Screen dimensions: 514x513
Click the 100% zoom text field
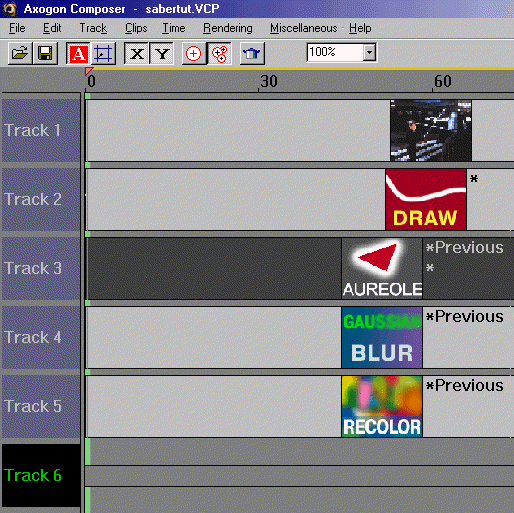coord(335,52)
